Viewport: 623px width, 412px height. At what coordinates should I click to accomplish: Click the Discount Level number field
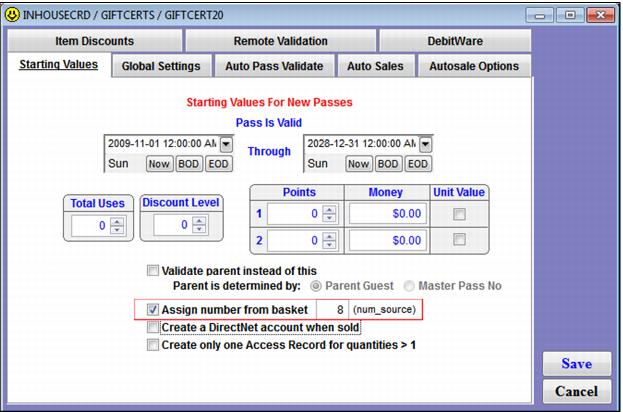point(173,224)
